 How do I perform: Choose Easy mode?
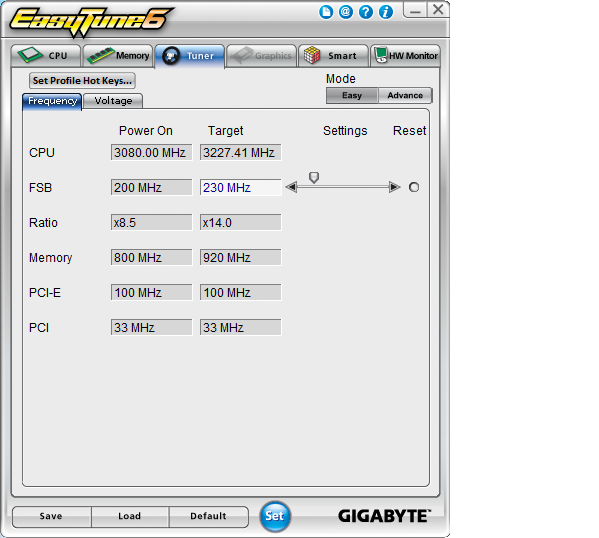pyautogui.click(x=352, y=96)
